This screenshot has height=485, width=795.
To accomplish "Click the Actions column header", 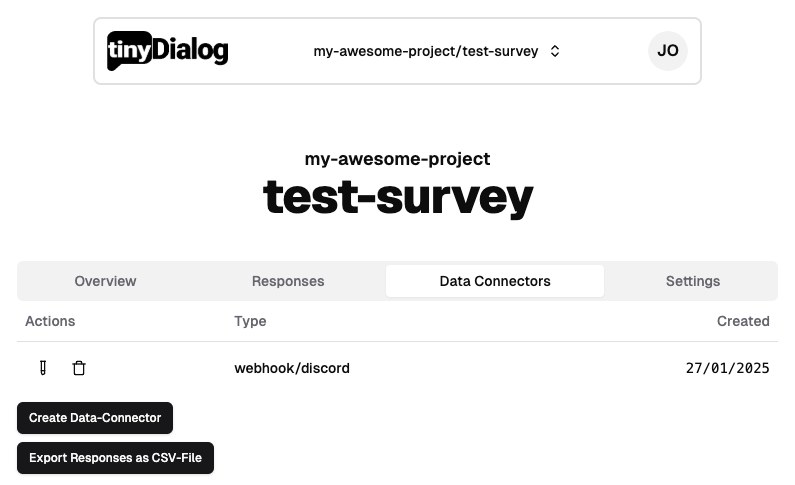I will pyautogui.click(x=50, y=321).
